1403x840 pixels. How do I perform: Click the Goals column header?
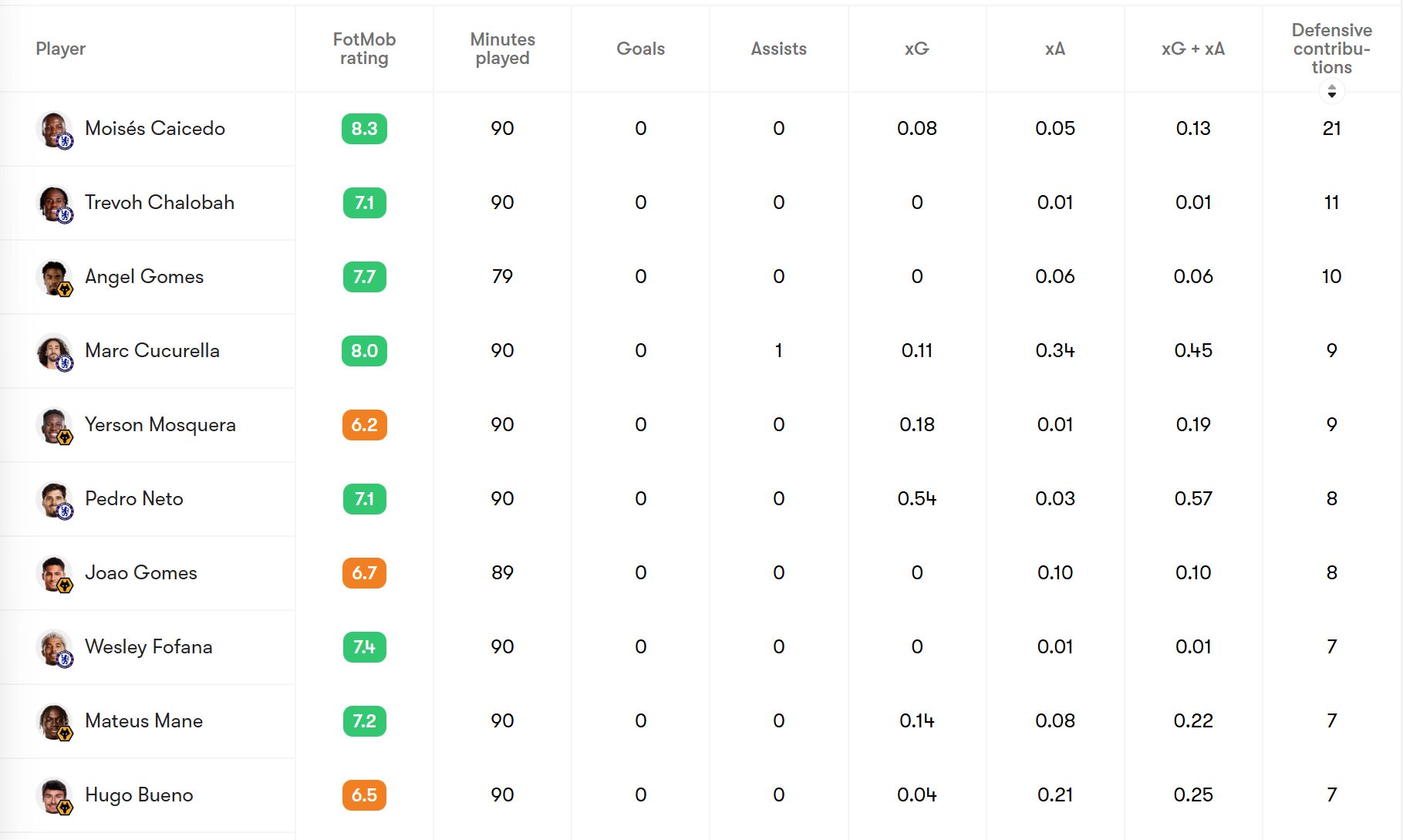(x=640, y=49)
